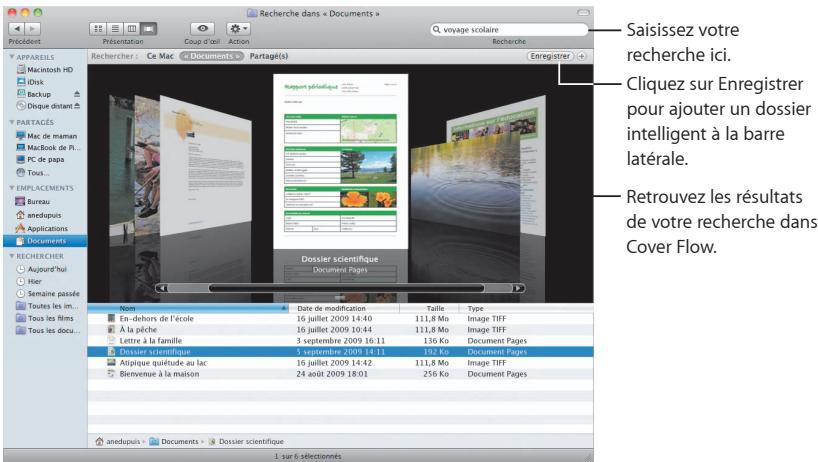Select the « Documents » search scope
Viewport: 818px width, 462px height.
tap(211, 56)
